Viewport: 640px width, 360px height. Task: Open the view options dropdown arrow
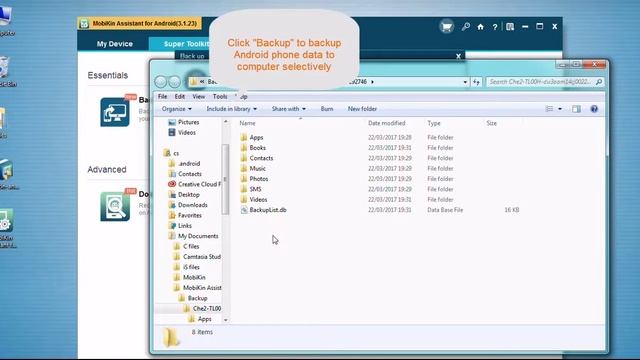(x=560, y=109)
